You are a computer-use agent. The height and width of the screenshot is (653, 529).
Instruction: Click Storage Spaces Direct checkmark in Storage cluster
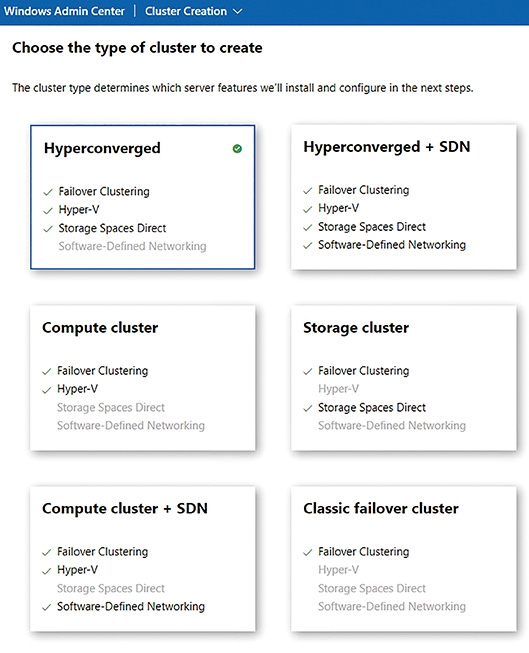click(307, 408)
